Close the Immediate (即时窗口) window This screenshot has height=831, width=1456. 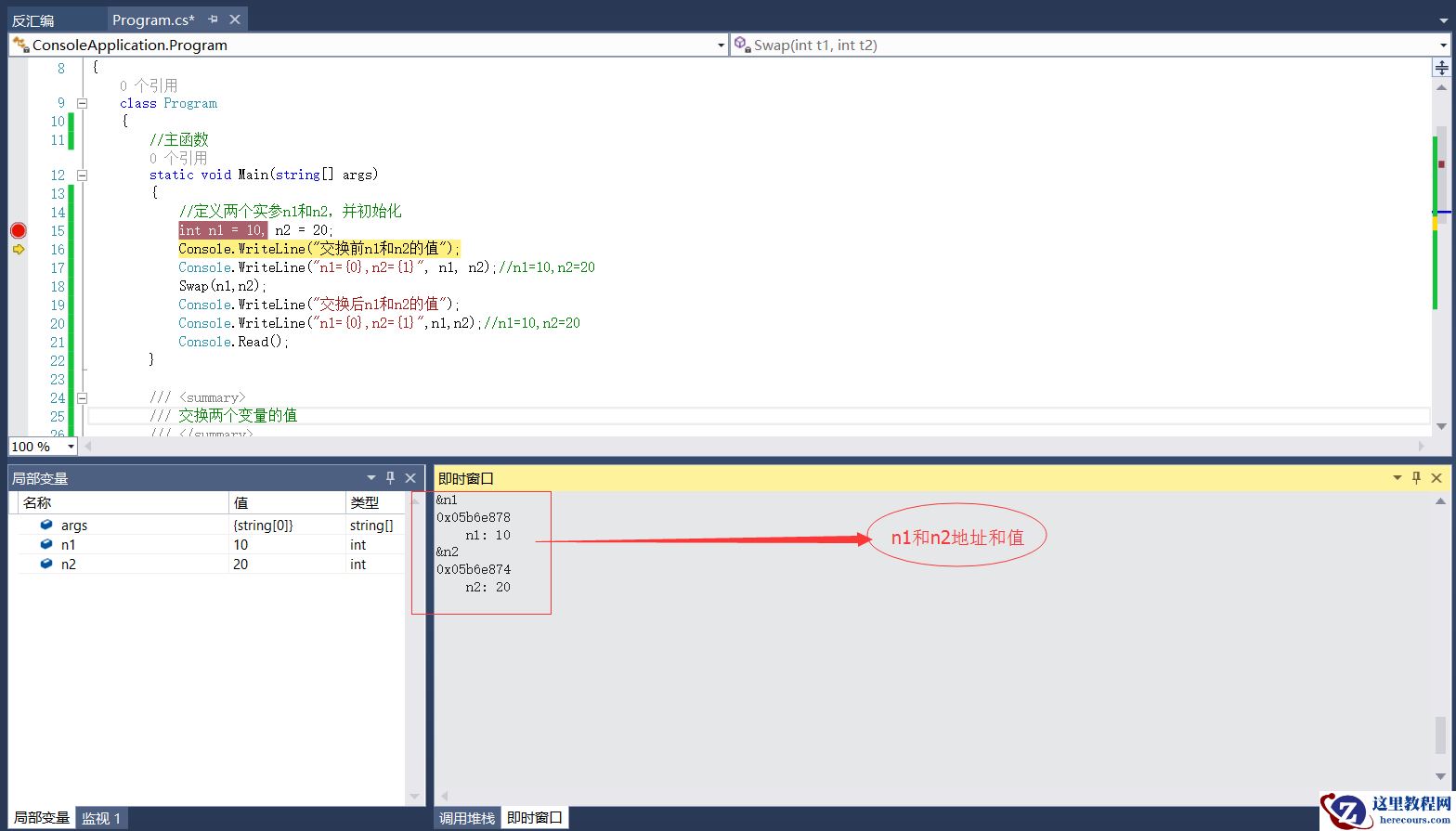pyautogui.click(x=1436, y=478)
